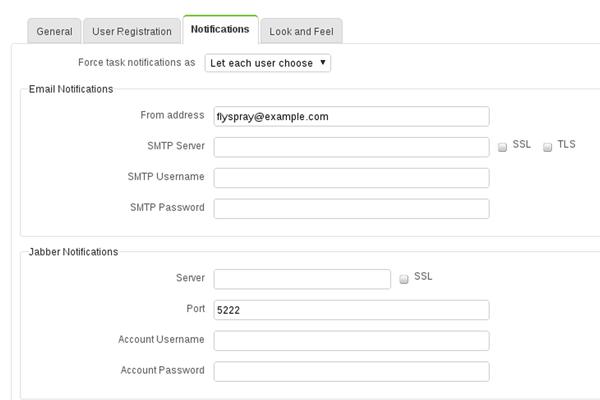
Task: Focus the SMTP Server input box
Action: 351,147
